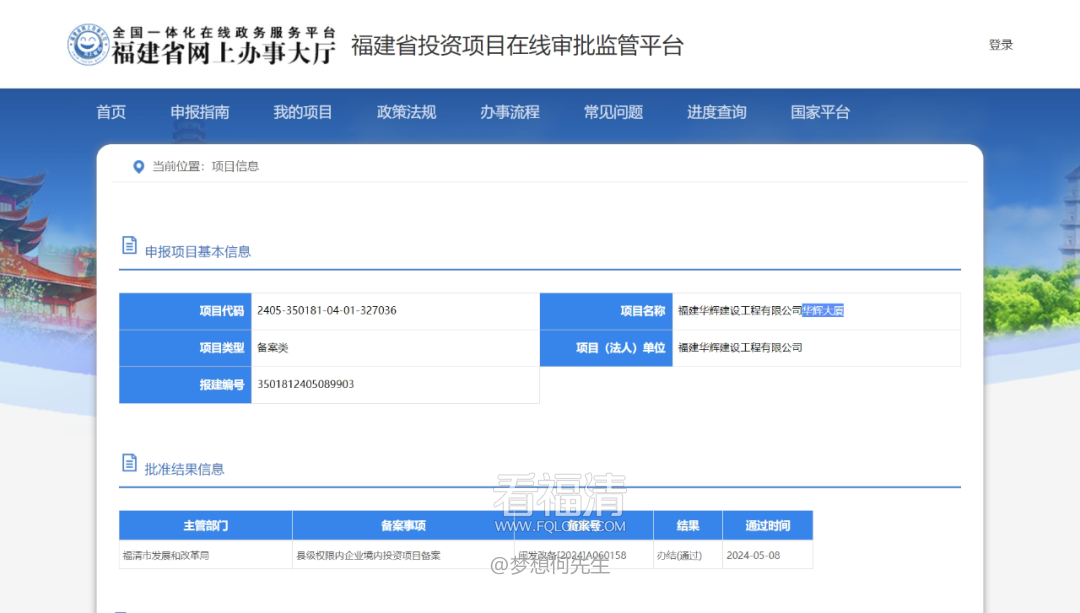Click the 福建省投资项目在线审批监管平台 title

click(x=517, y=46)
